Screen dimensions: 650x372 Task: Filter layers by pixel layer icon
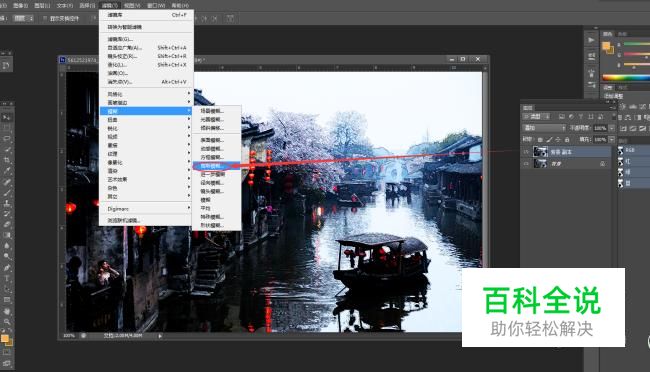(x=562, y=117)
